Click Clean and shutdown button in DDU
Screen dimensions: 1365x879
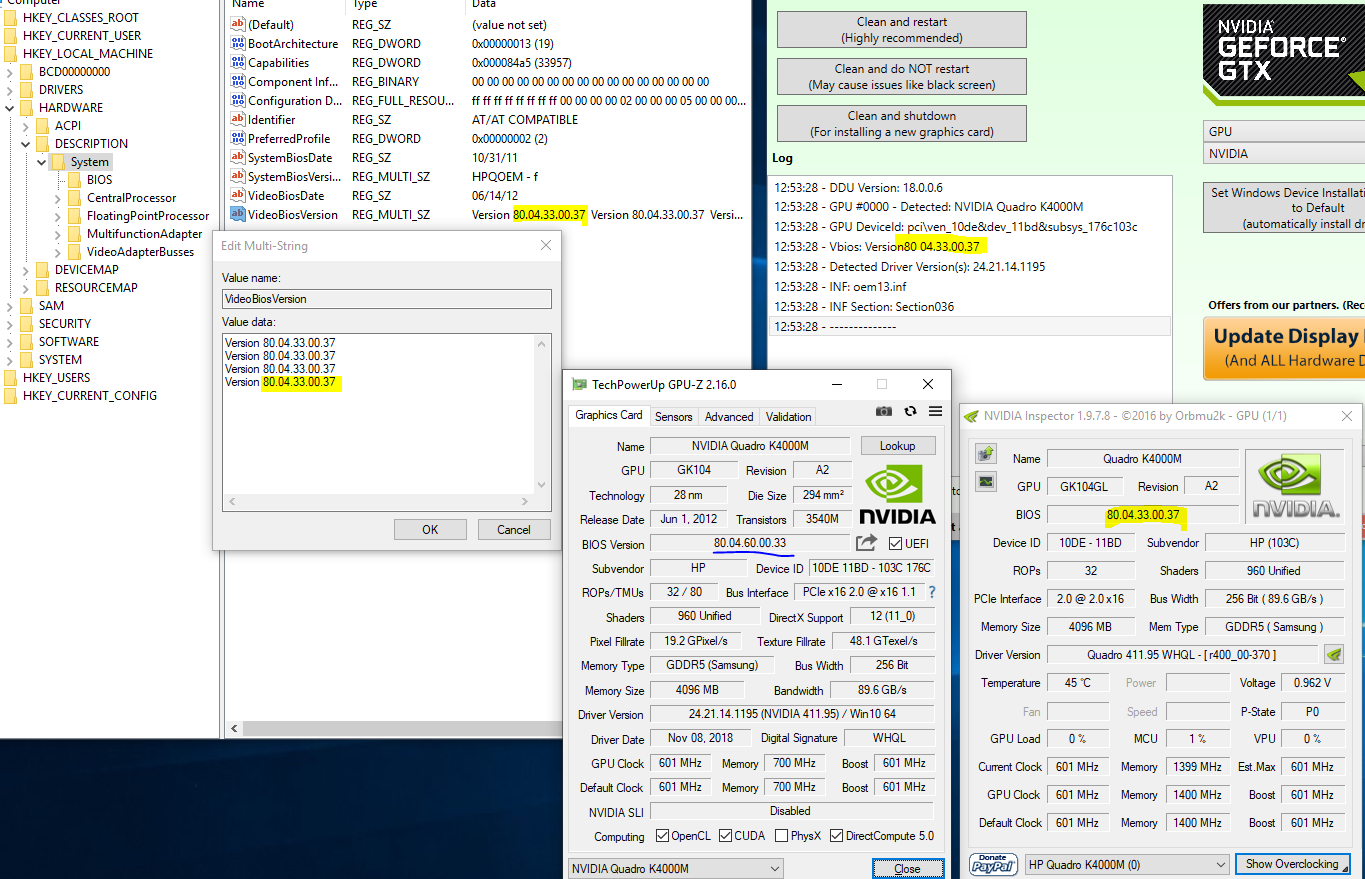[x=902, y=123]
